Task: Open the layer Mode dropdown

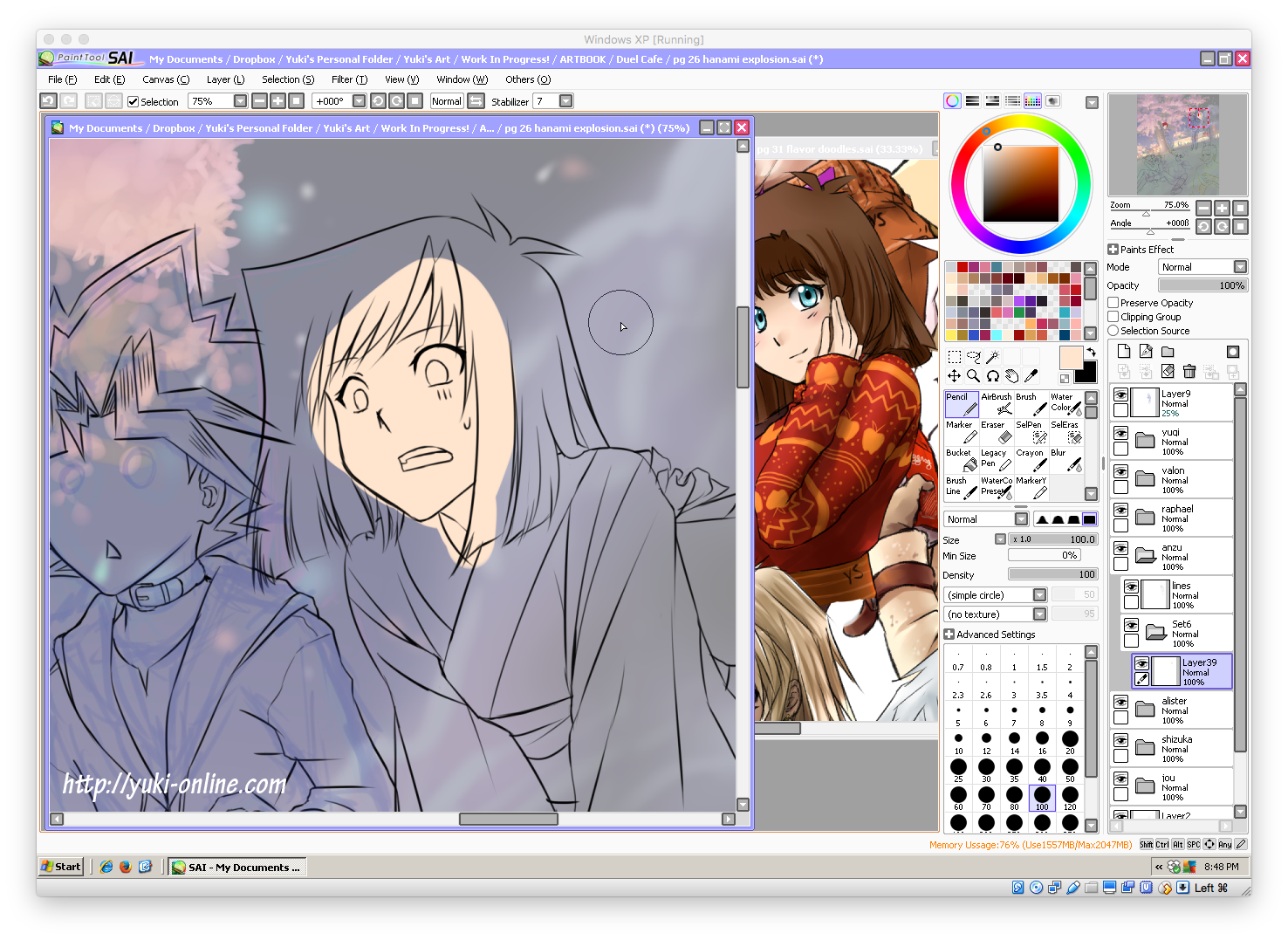Action: click(x=1202, y=267)
